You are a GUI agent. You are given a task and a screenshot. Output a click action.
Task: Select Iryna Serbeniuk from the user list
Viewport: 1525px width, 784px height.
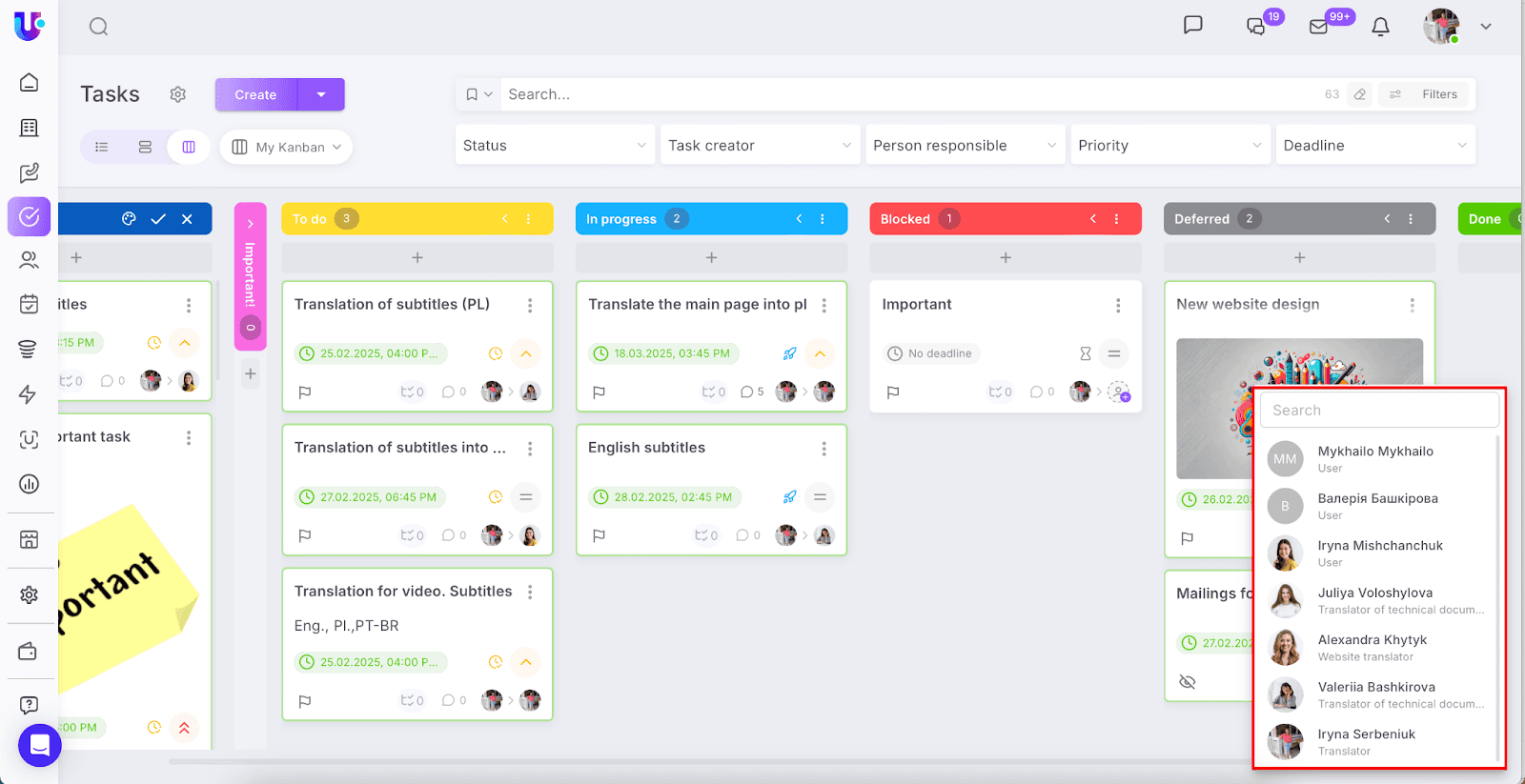(x=1366, y=741)
